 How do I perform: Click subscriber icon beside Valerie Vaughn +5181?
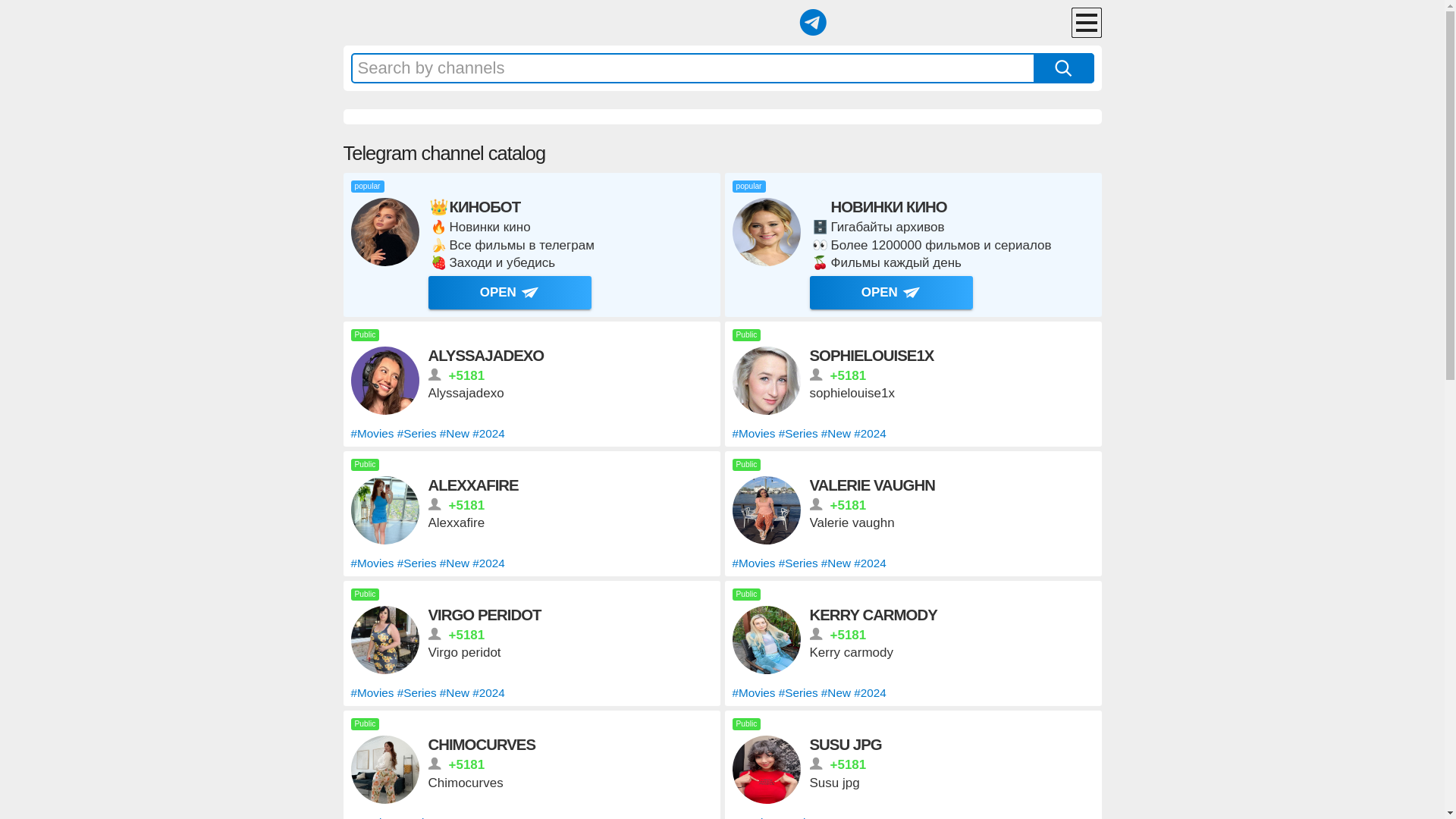coord(816,505)
